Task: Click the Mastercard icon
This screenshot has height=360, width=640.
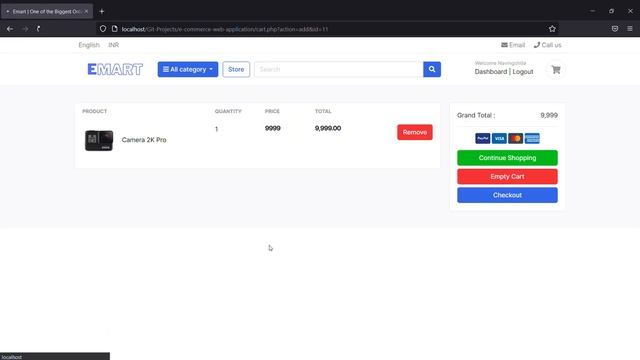Action: tap(516, 138)
